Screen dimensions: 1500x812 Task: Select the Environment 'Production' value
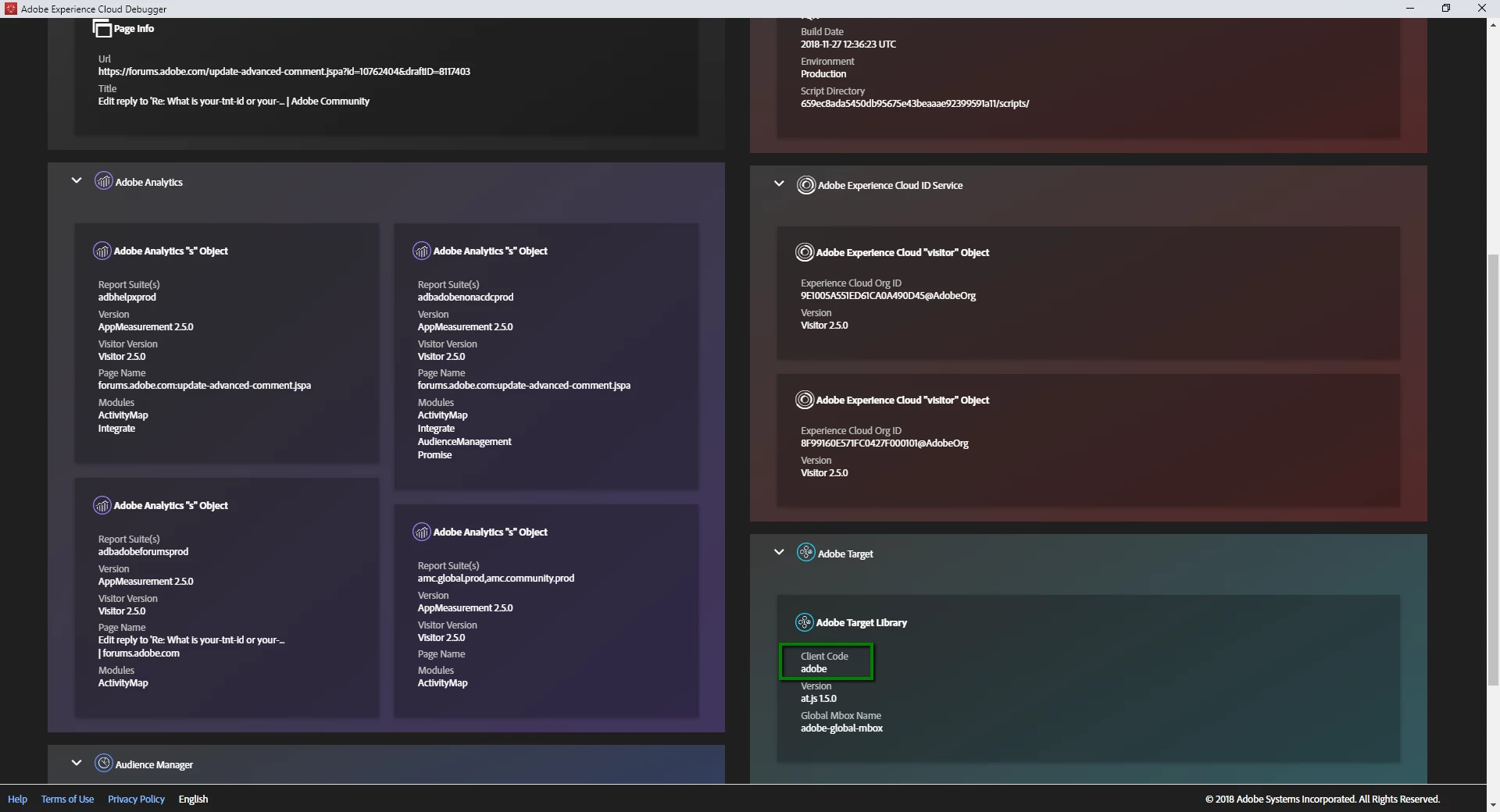[823, 74]
